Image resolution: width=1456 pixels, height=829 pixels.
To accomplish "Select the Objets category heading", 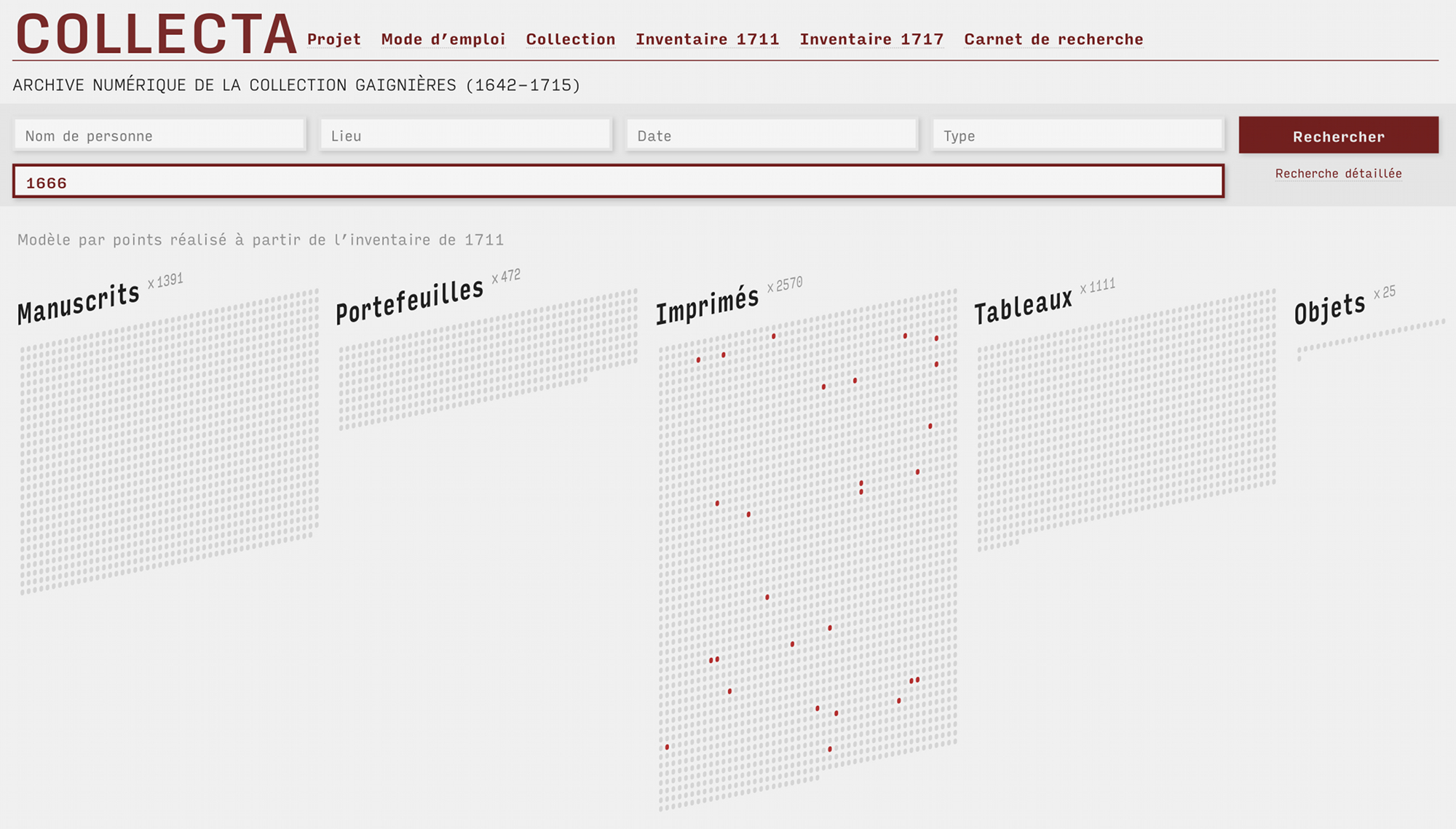I will (x=1329, y=308).
